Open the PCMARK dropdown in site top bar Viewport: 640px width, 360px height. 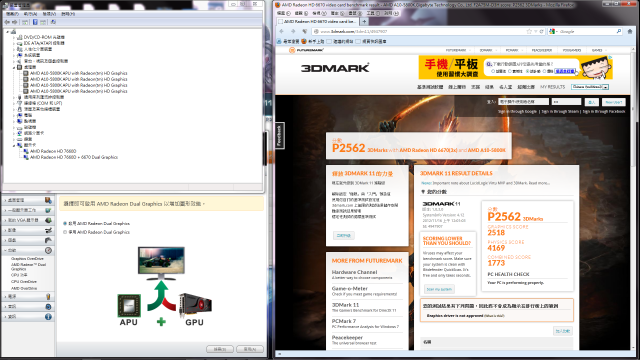point(513,50)
